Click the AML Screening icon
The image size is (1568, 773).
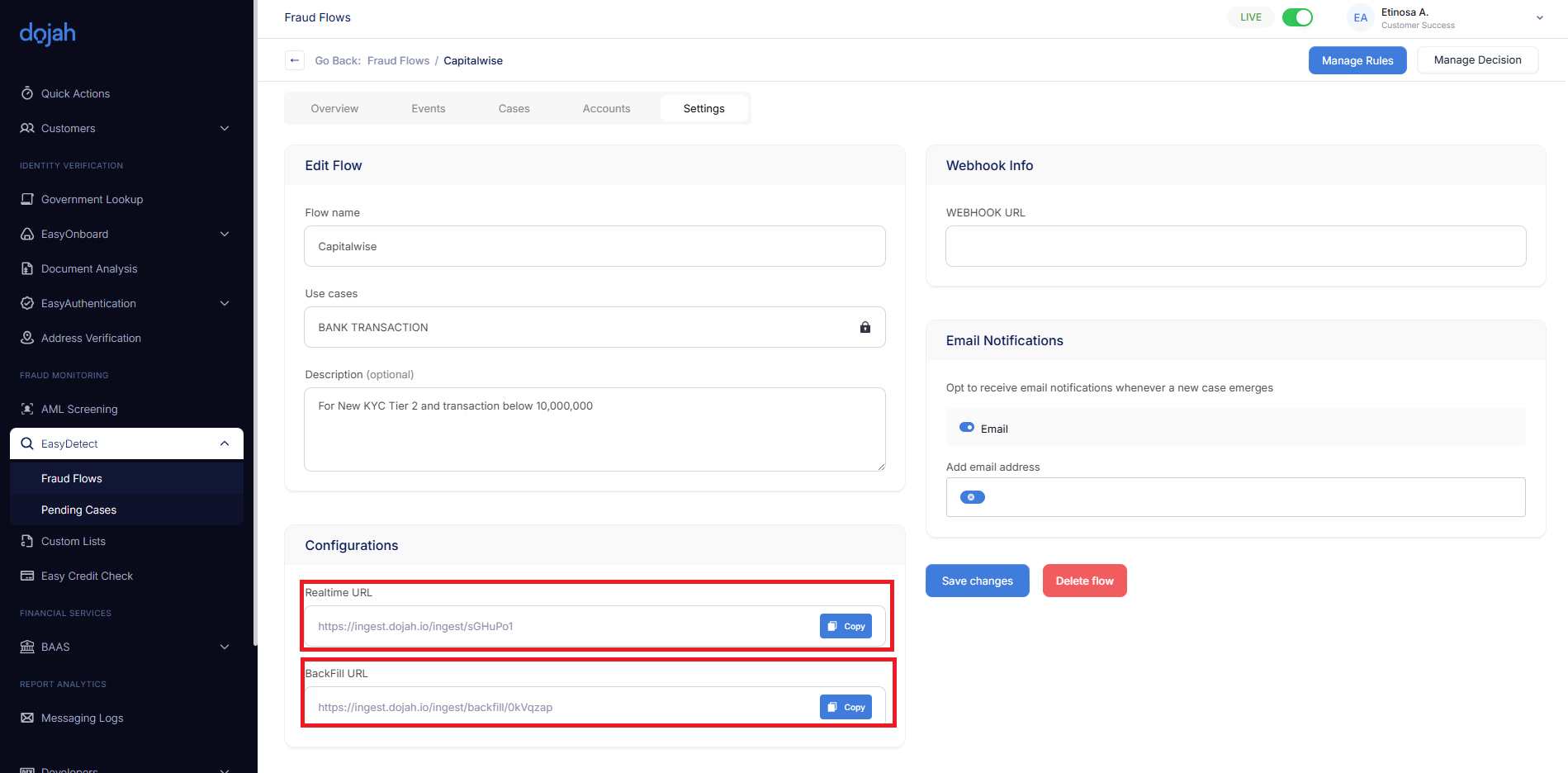(27, 409)
